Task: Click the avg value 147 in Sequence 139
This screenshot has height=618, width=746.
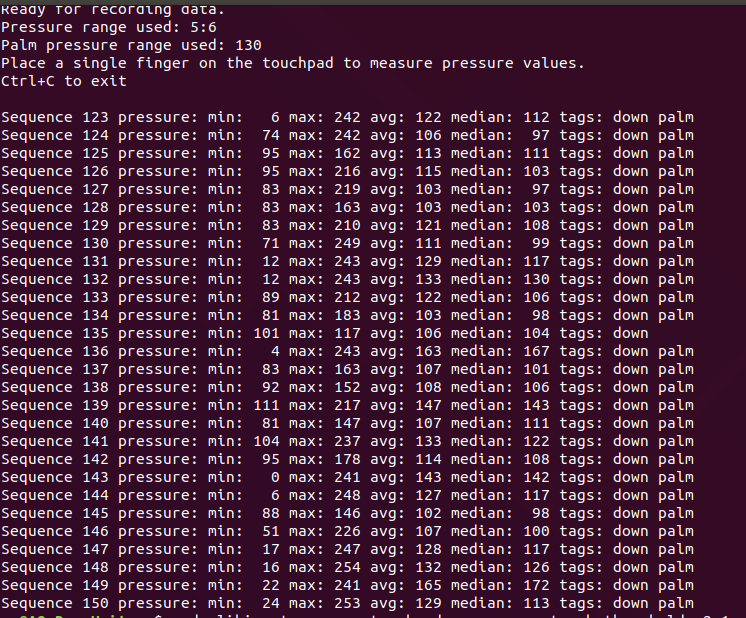Action: 427,405
